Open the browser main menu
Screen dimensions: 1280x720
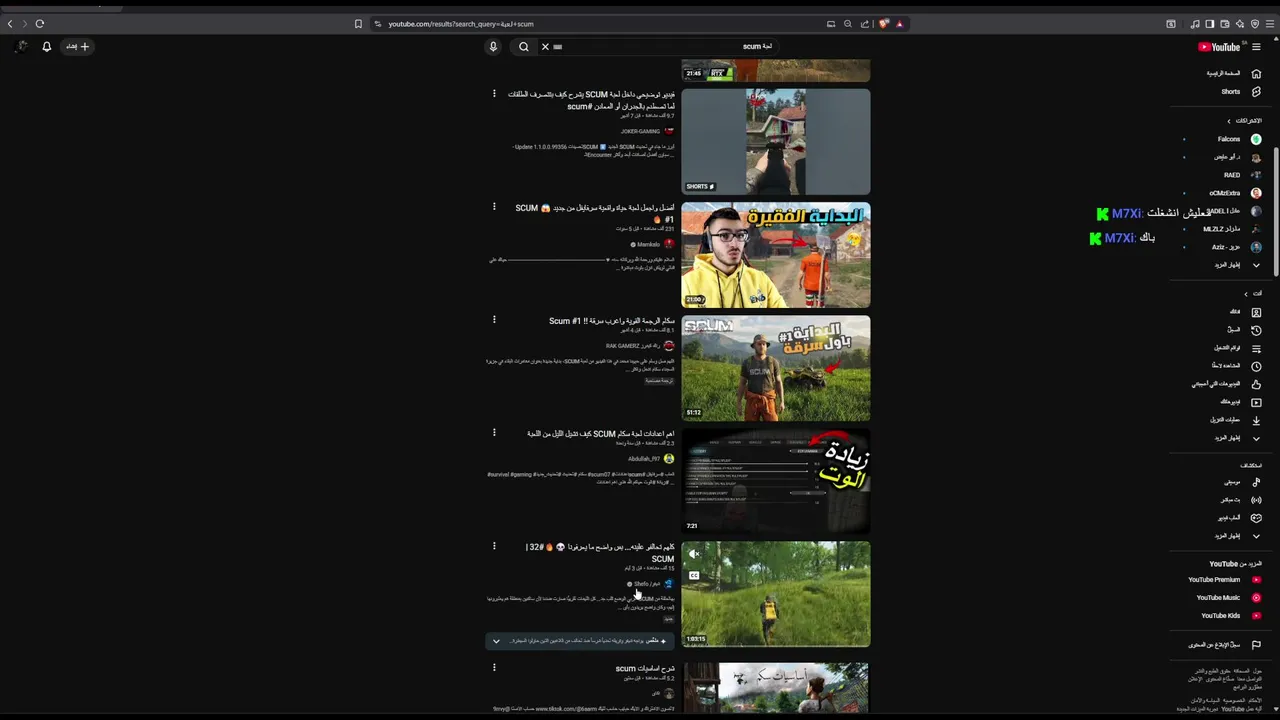coord(1270,24)
